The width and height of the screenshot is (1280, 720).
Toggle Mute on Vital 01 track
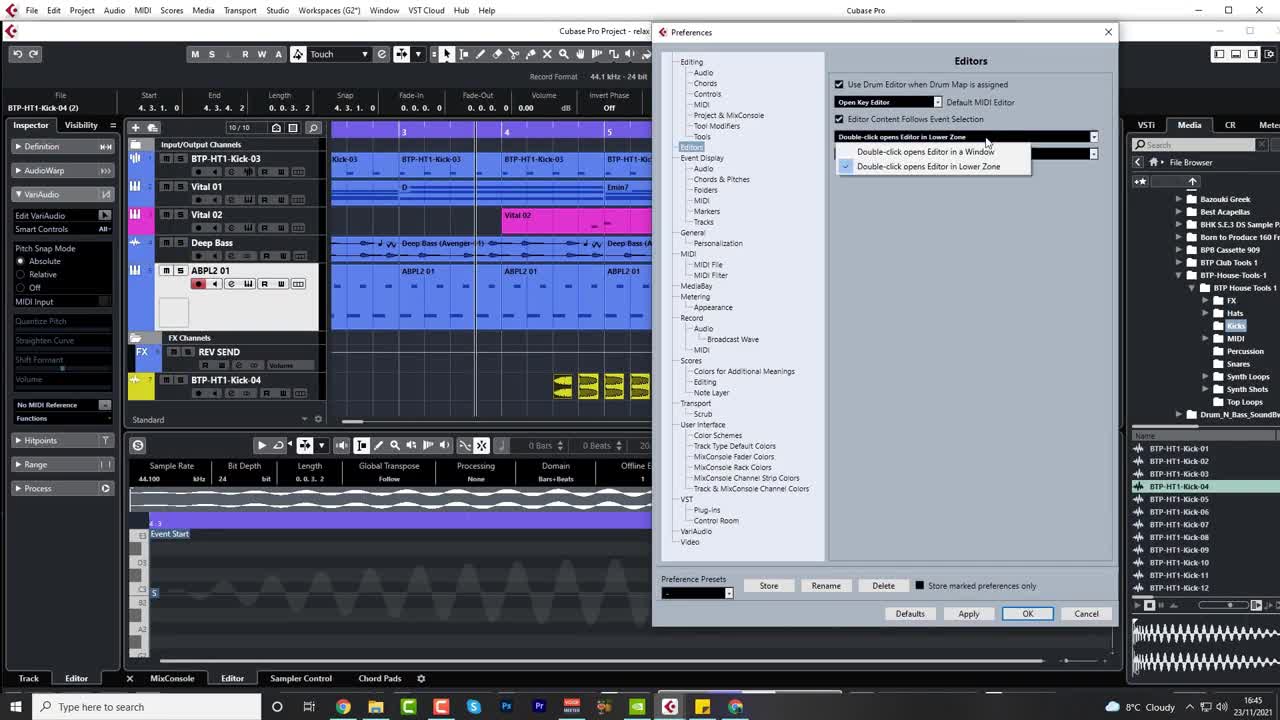point(167,187)
